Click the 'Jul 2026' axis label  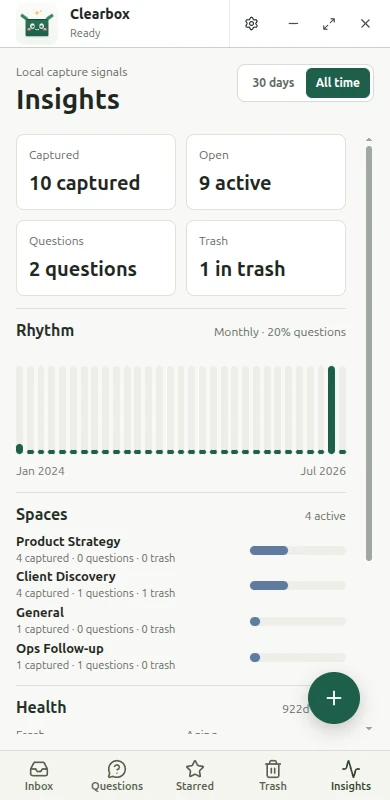point(323,471)
